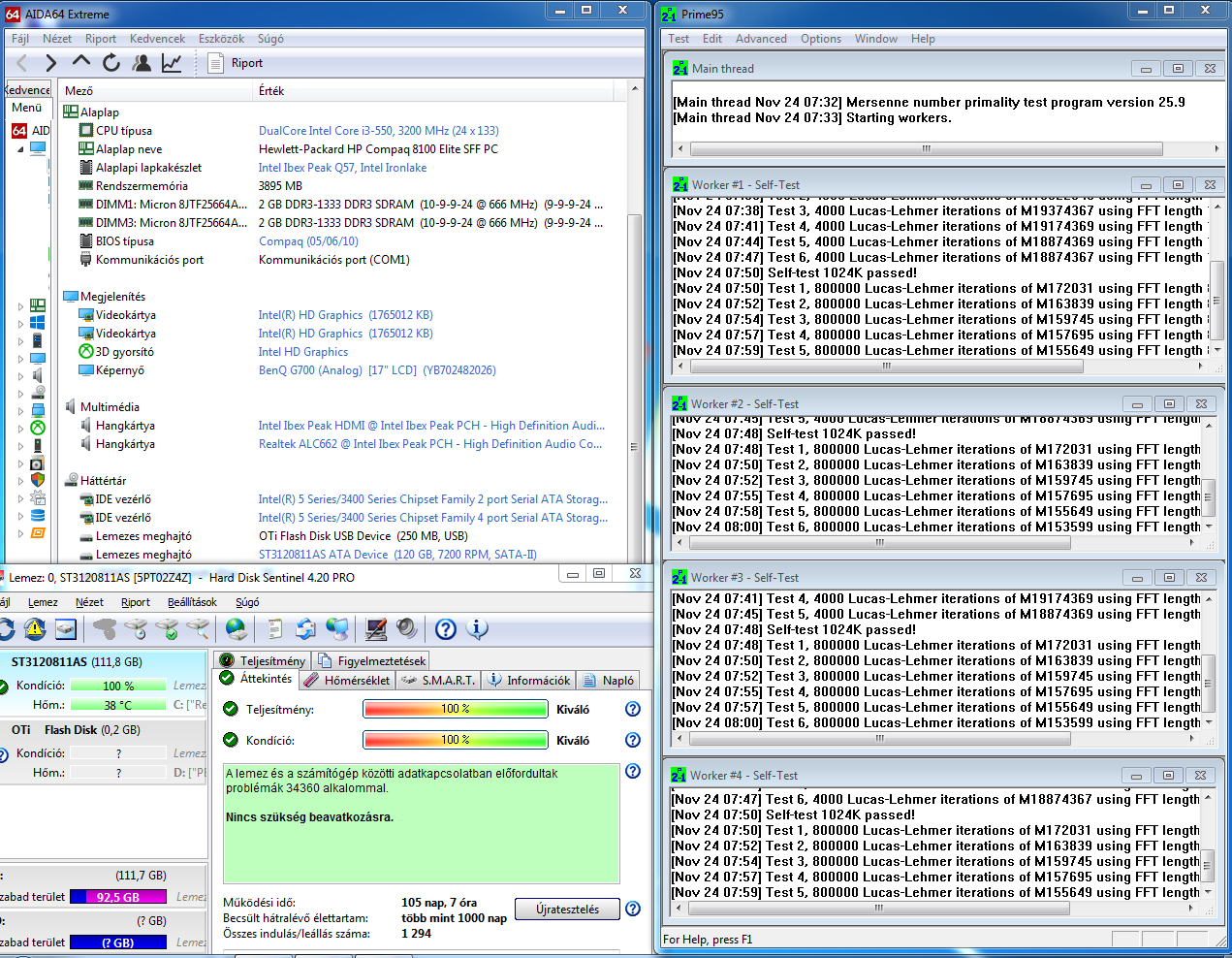Click line-chart icon in AIDA64 toolbar

pyautogui.click(x=172, y=63)
